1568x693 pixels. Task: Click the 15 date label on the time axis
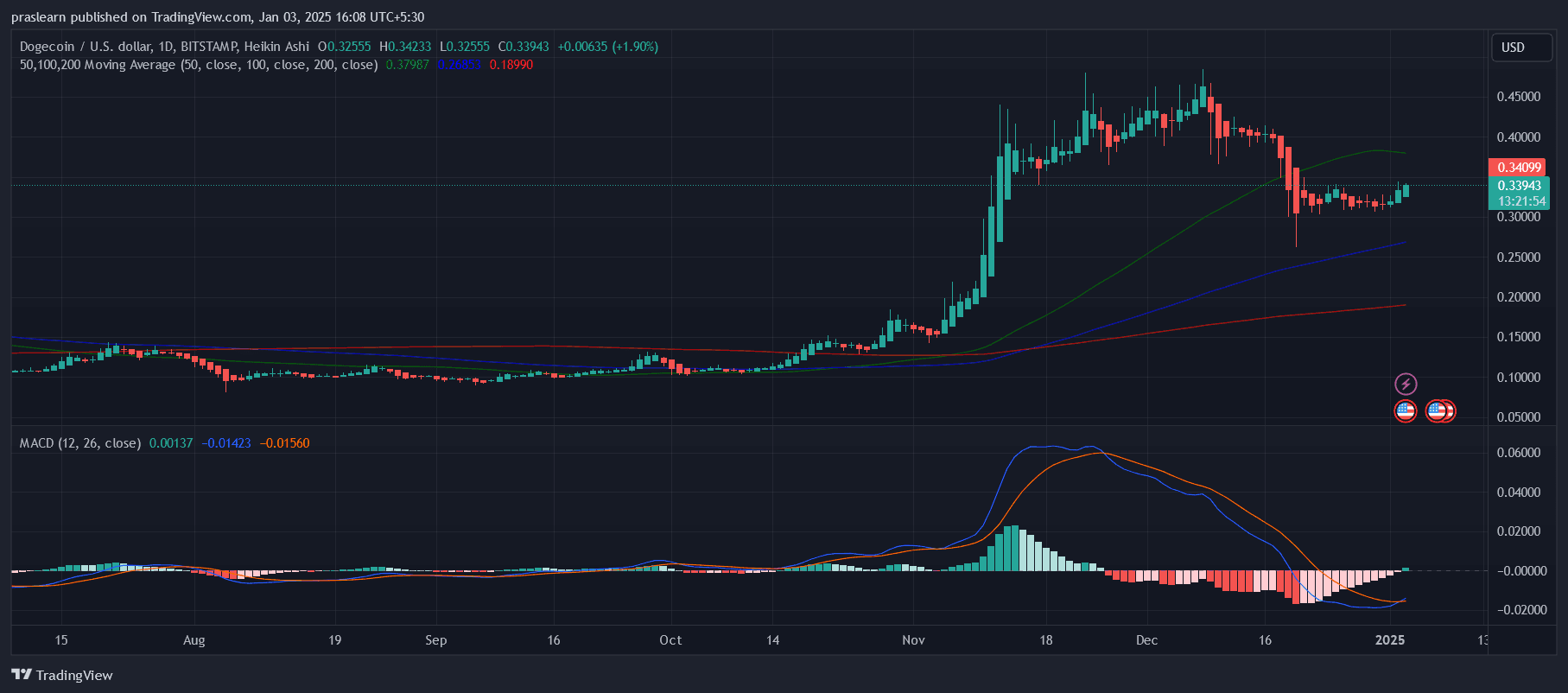click(x=61, y=640)
